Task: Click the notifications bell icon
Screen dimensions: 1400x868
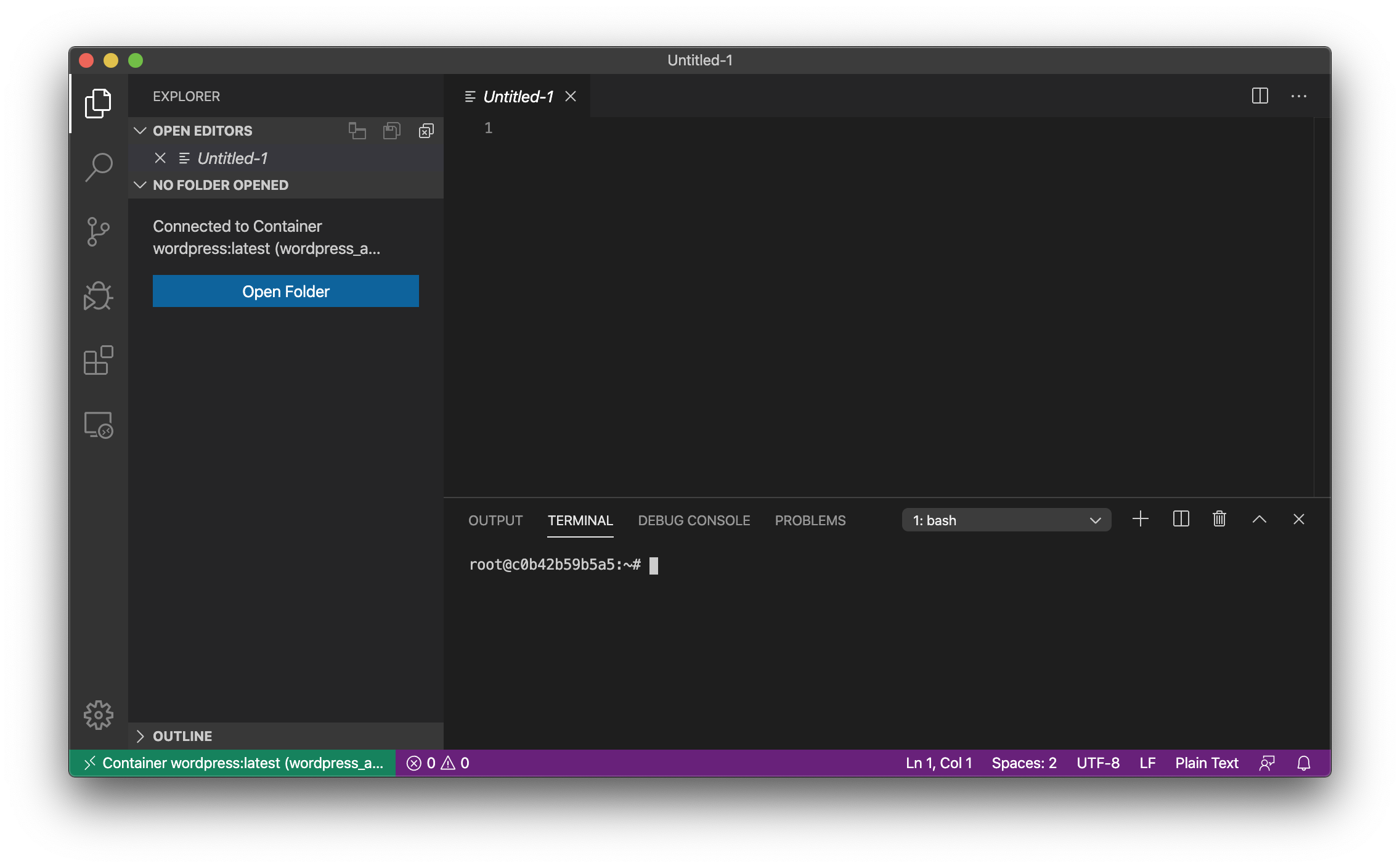Action: (1303, 763)
